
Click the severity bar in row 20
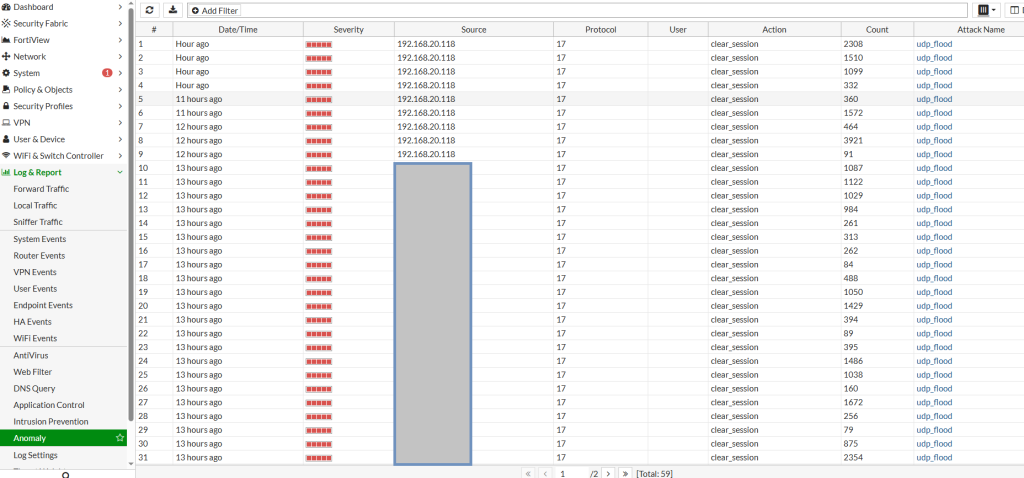319,306
